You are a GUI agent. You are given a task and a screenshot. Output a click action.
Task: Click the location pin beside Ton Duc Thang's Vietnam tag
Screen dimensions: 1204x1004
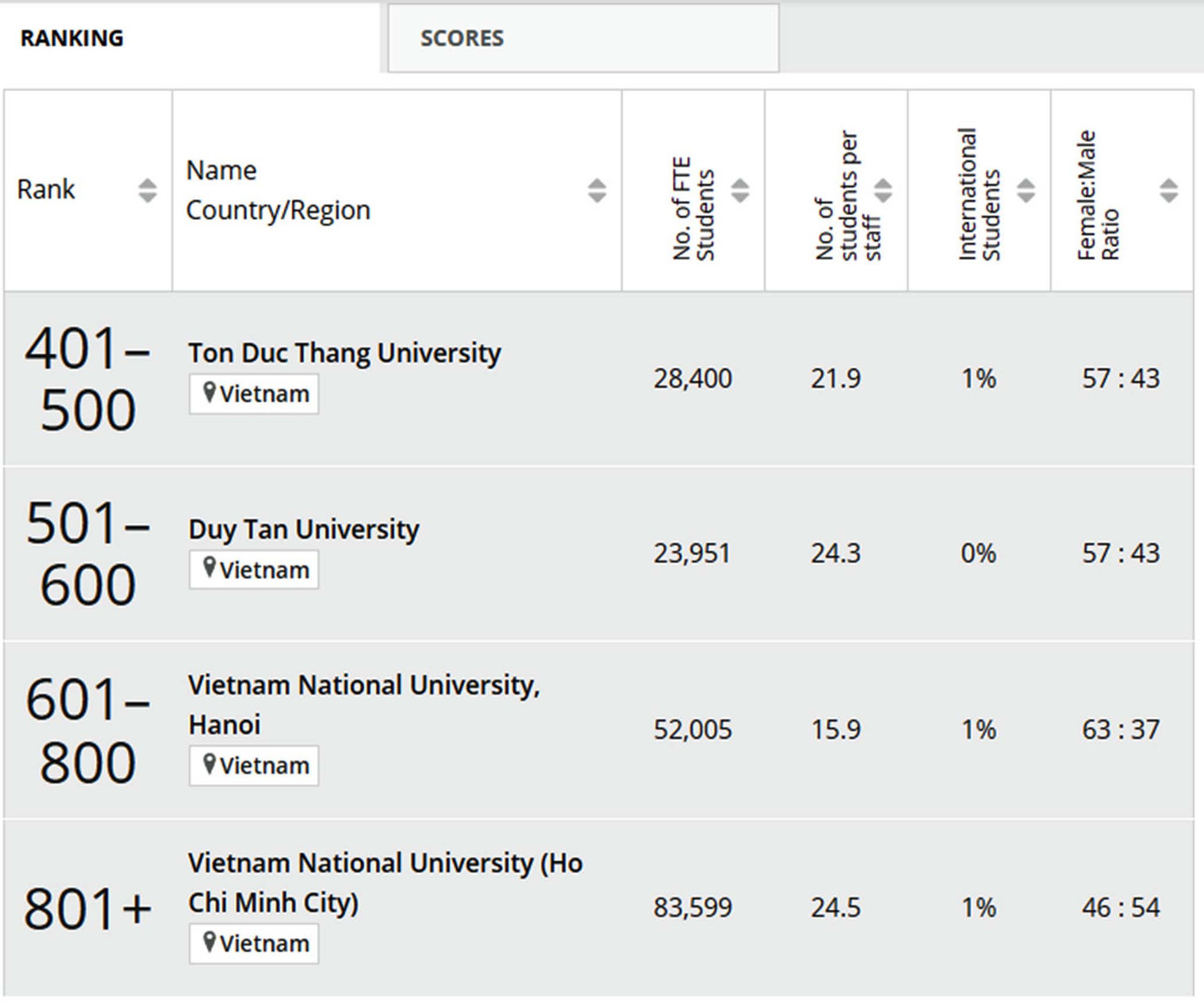coord(210,392)
